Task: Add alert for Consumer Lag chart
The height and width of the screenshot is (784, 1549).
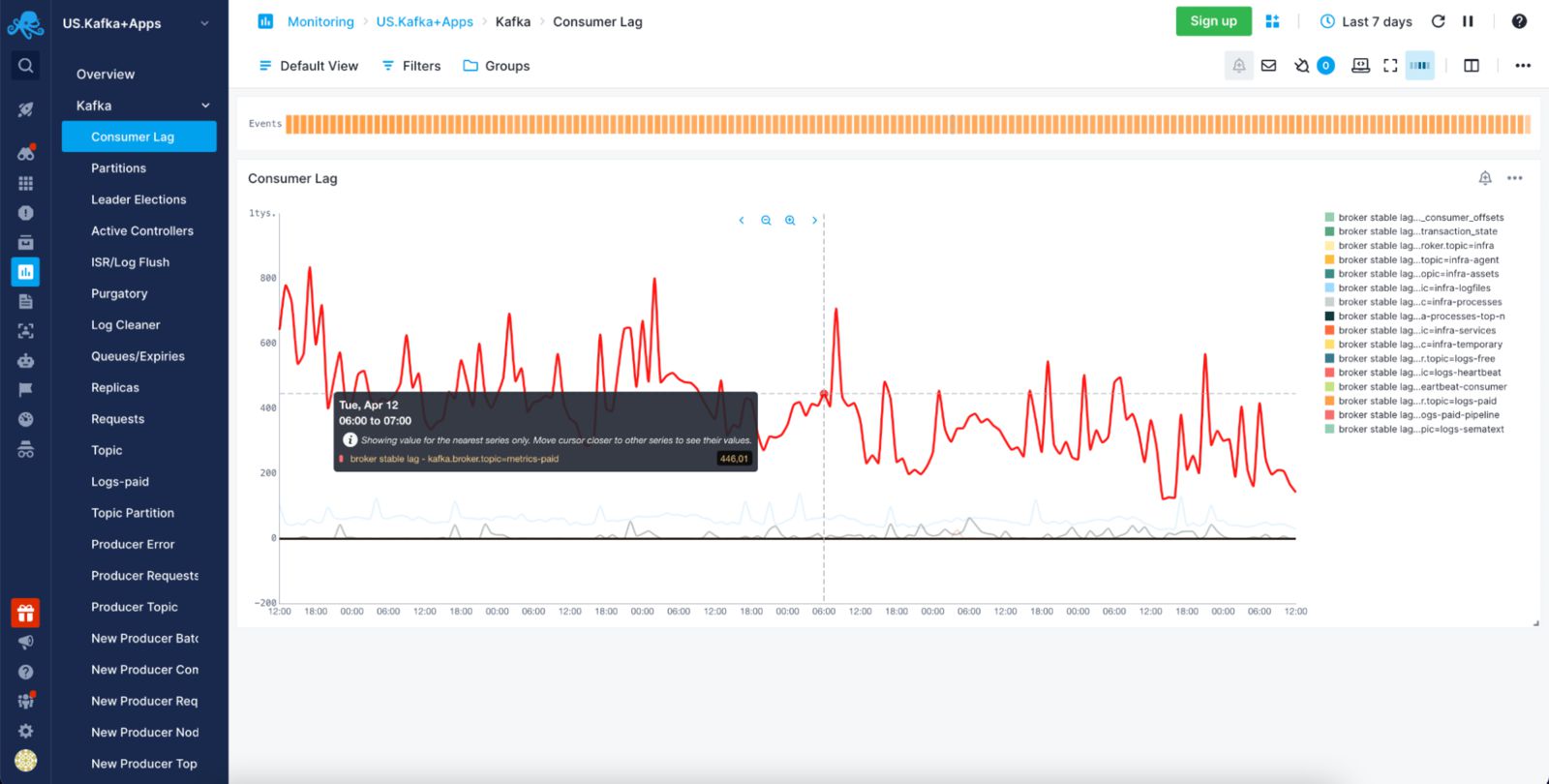Action: point(1485,178)
